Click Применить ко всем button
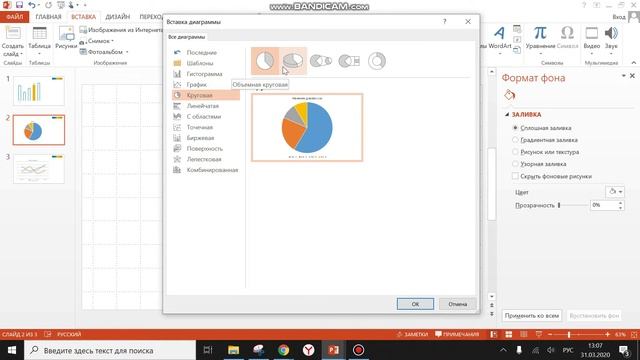This screenshot has width=640, height=360. pos(532,316)
